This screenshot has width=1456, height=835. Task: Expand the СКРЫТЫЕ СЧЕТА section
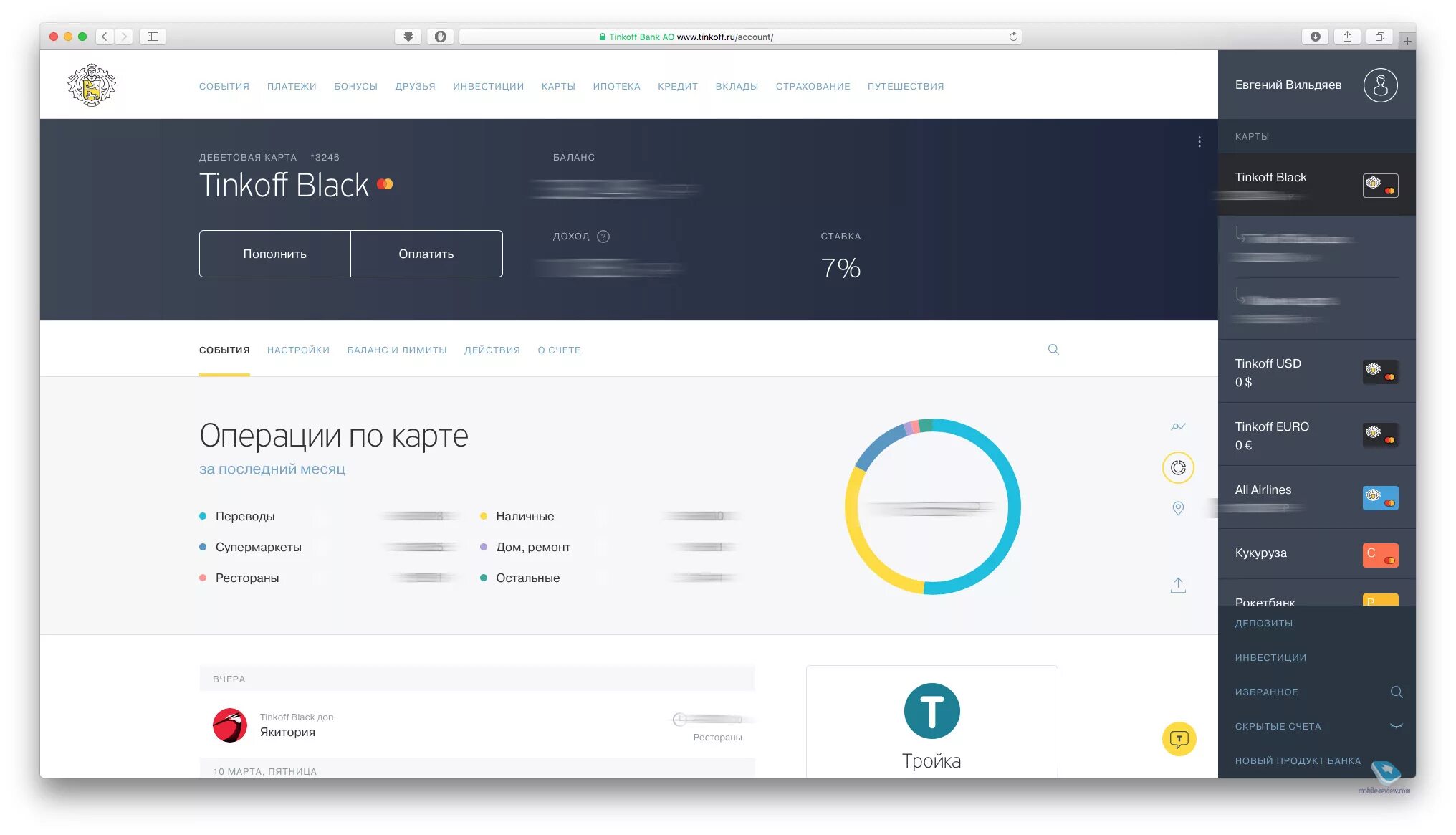(x=1395, y=725)
